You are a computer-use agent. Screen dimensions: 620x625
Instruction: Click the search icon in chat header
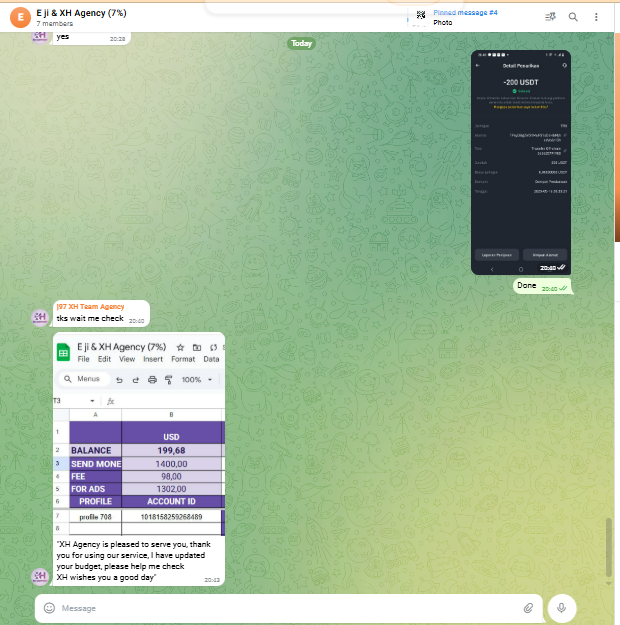573,17
